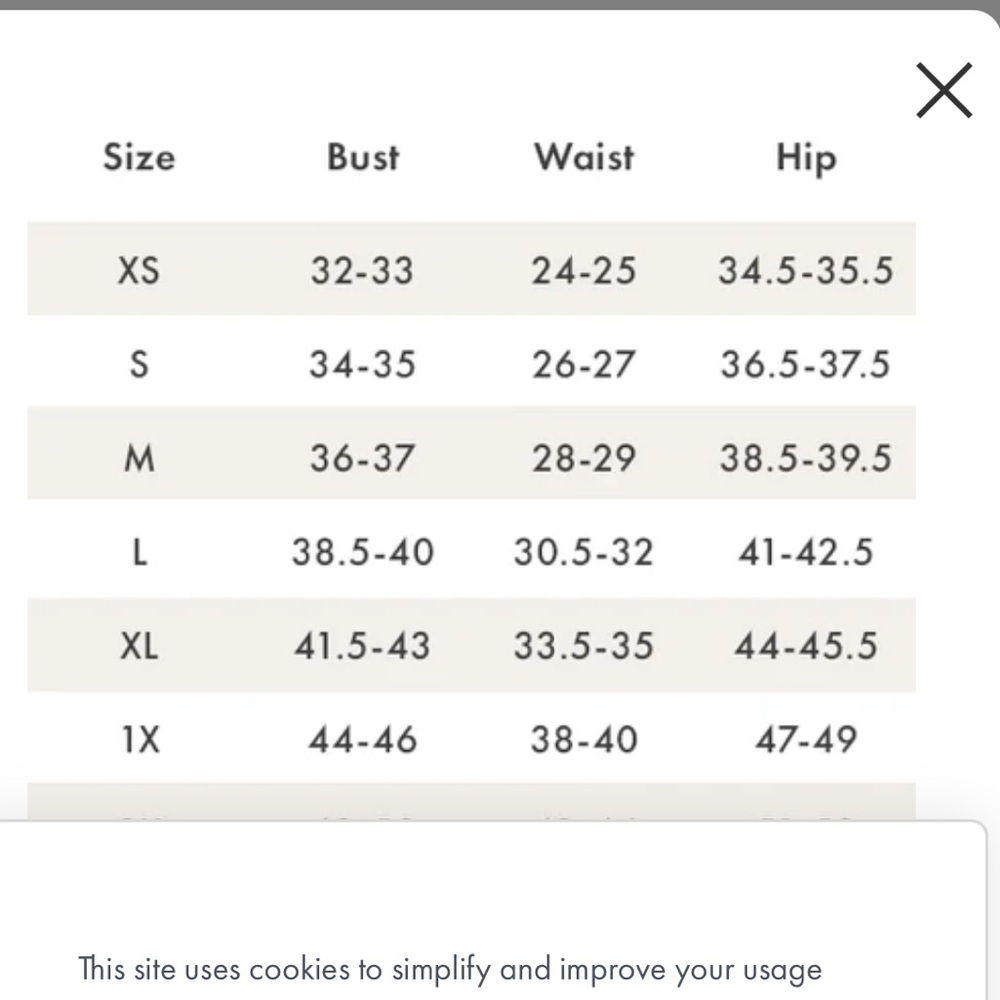Select the Waist column header
This screenshot has height=1000, width=1000.
584,157
